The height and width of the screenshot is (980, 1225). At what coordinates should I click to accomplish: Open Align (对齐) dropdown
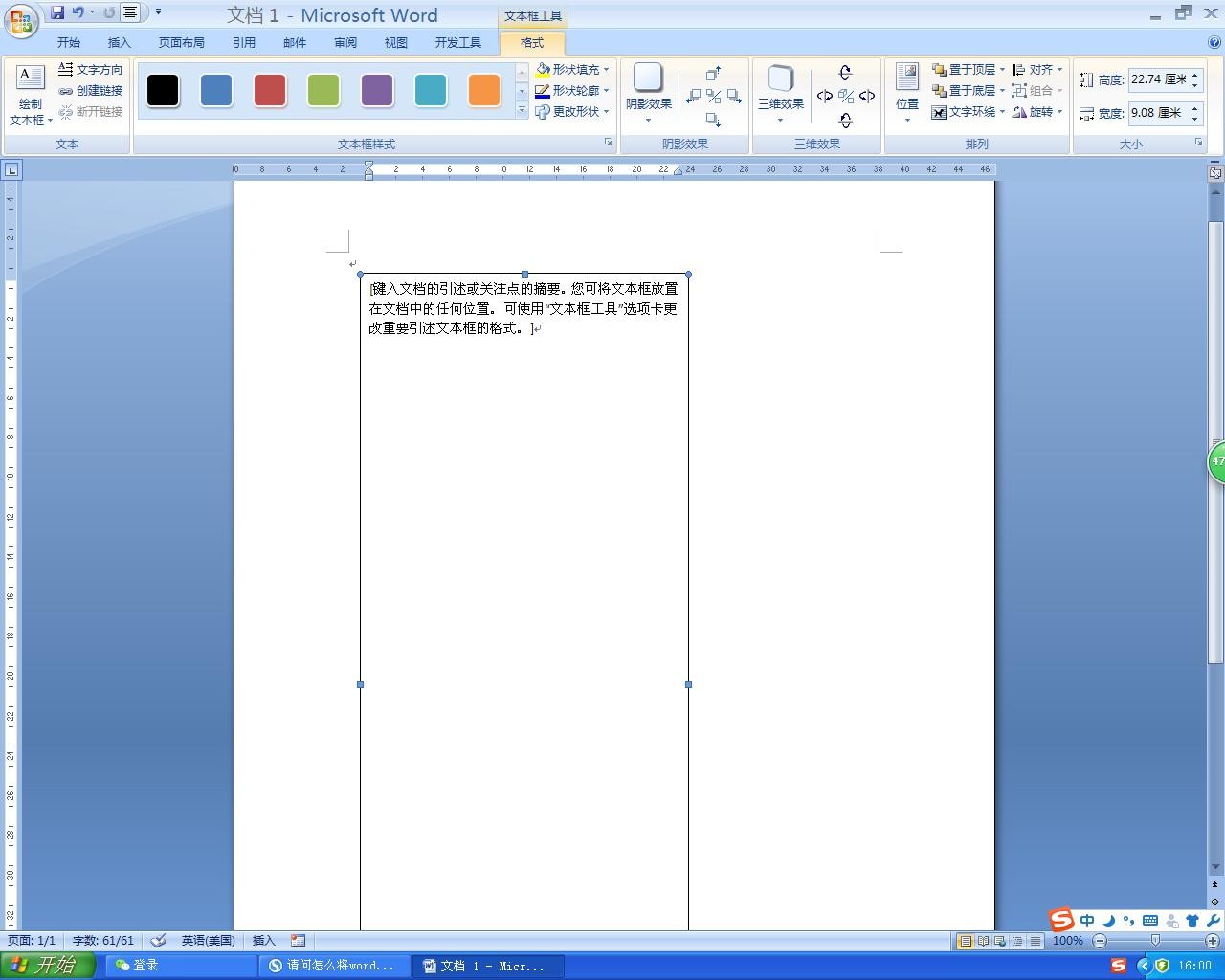point(1037,70)
